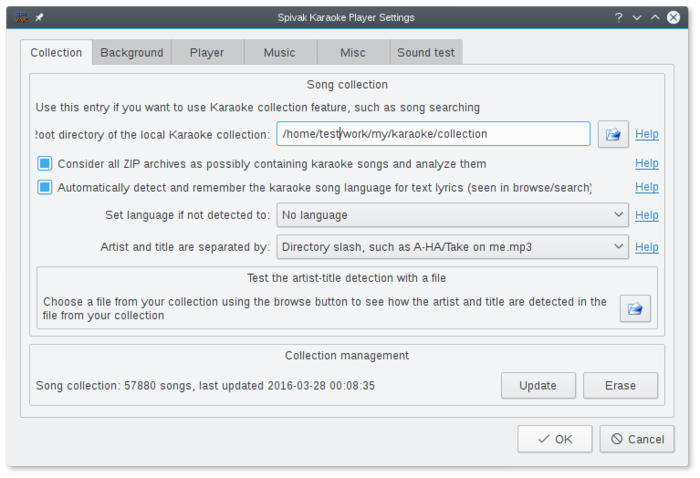Viewport: 700px width, 478px height.
Task: Disable automatic karaoke song language detection
Action: coord(44,187)
